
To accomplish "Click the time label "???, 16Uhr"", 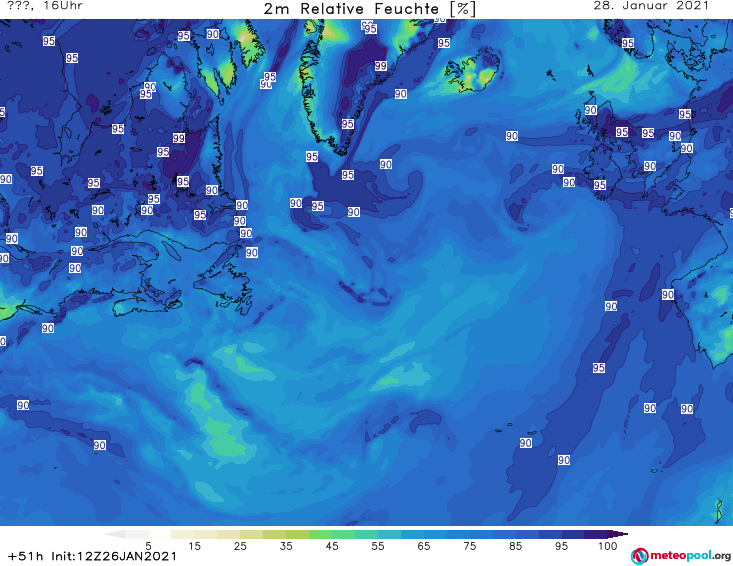I will (45, 6).
